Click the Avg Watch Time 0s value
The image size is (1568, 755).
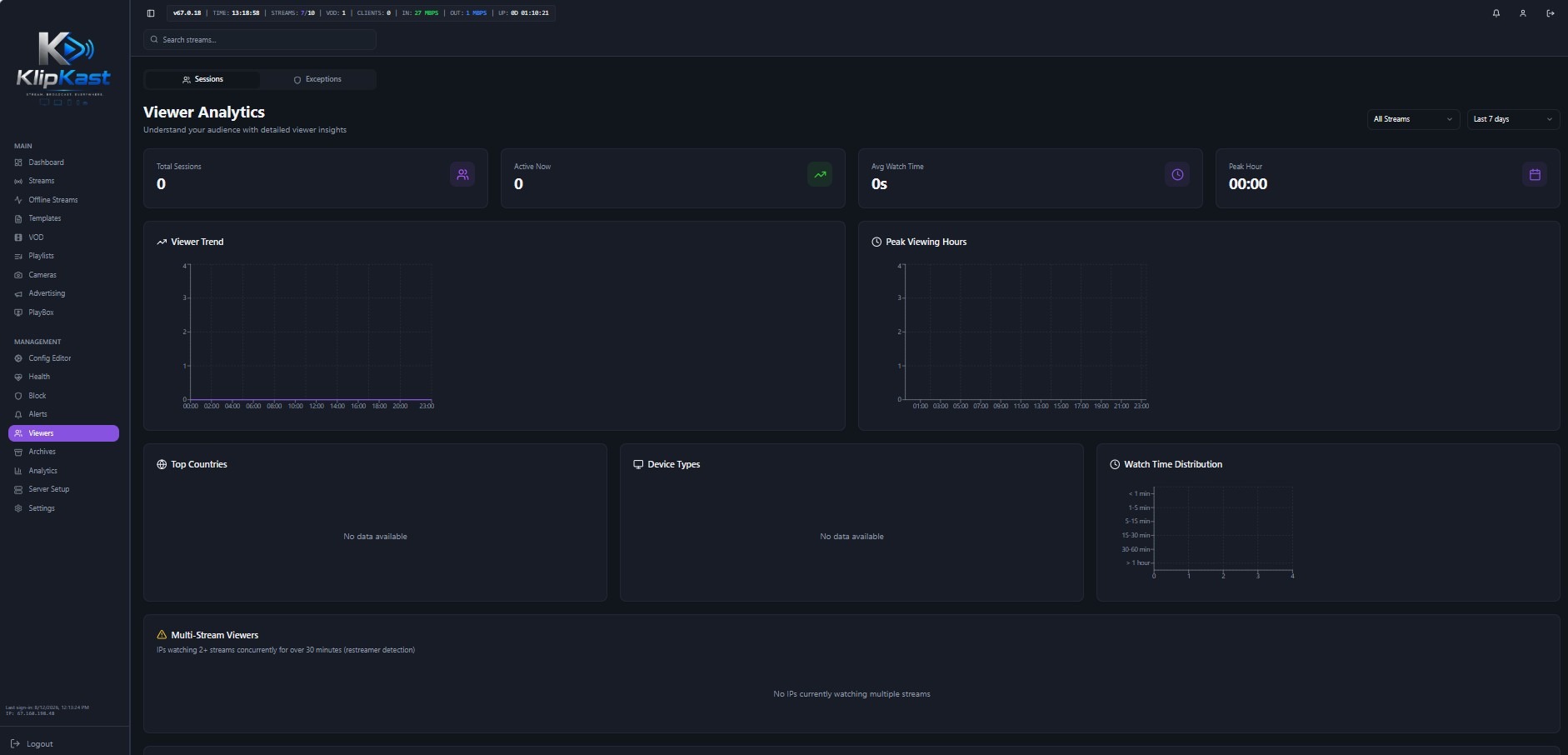point(879,184)
